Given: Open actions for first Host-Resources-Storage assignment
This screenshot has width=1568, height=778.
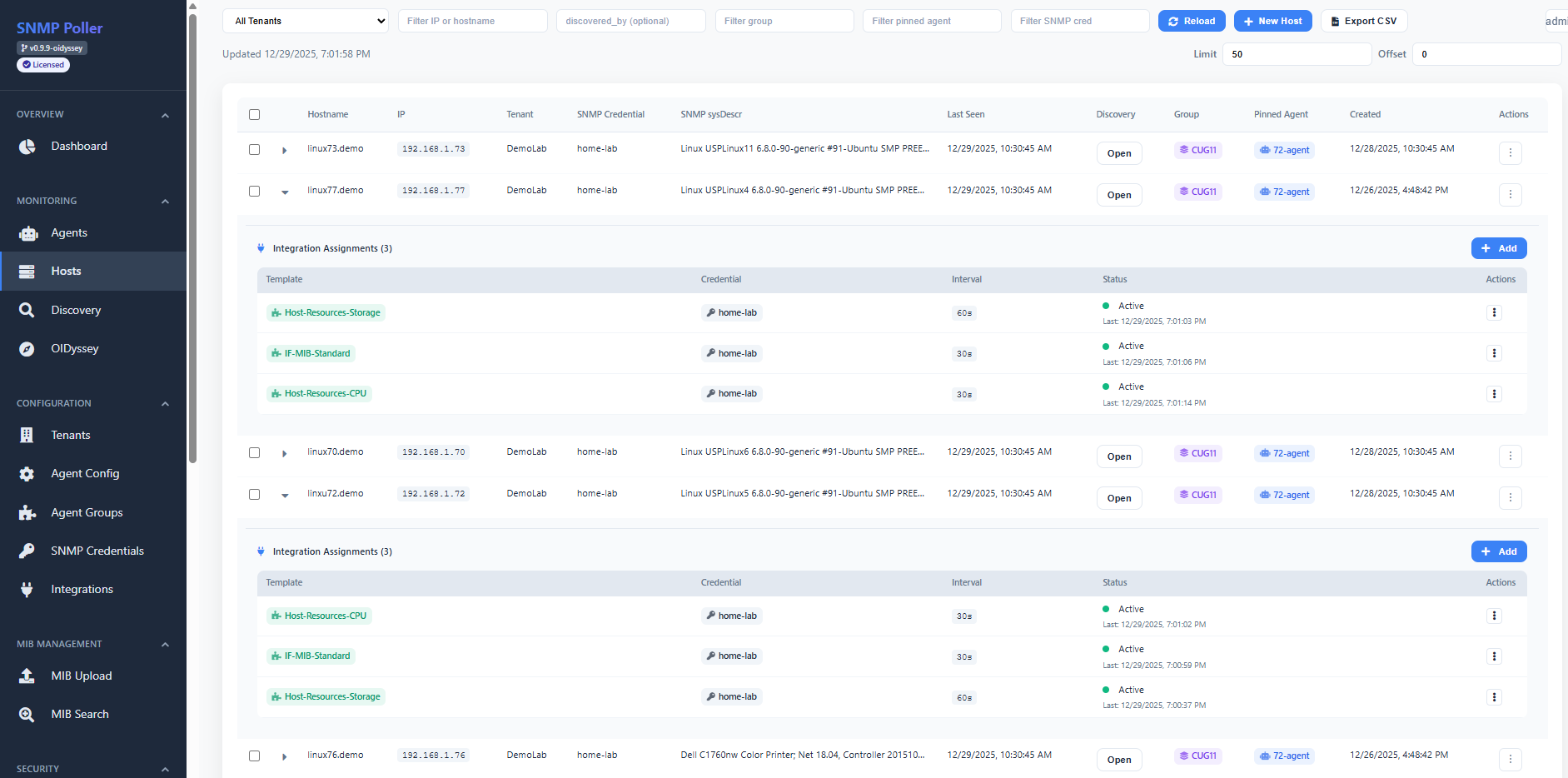Looking at the screenshot, I should pos(1494,312).
